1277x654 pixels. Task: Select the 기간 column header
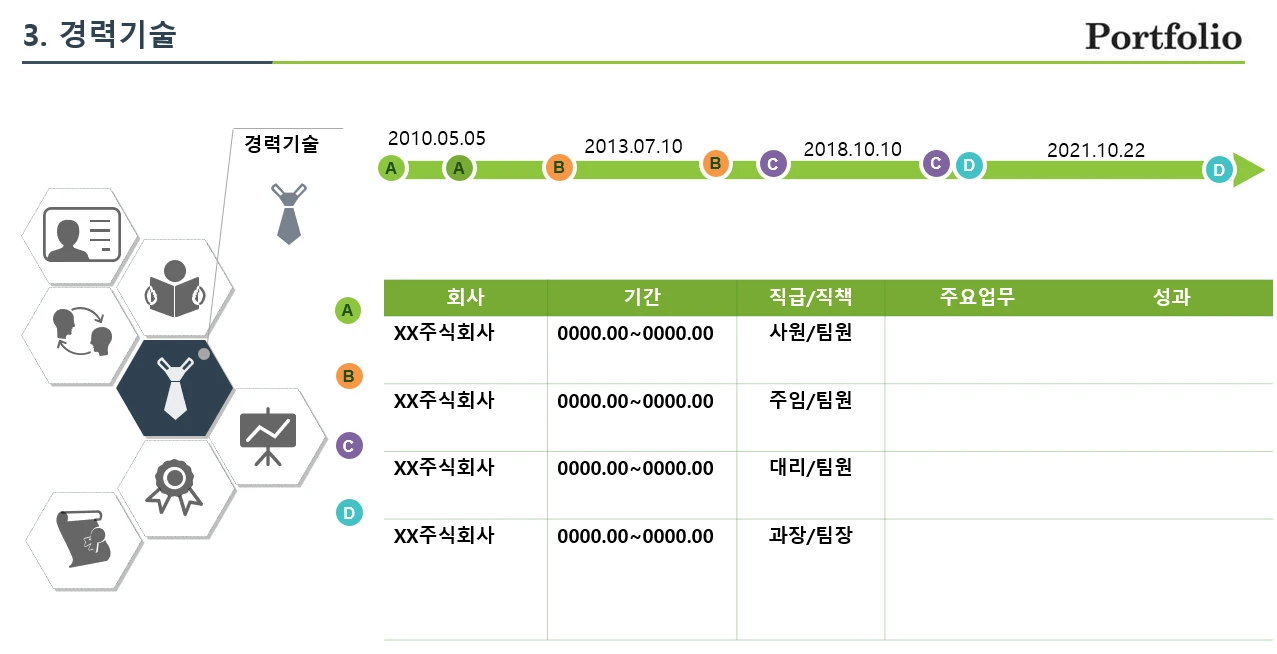(641, 298)
